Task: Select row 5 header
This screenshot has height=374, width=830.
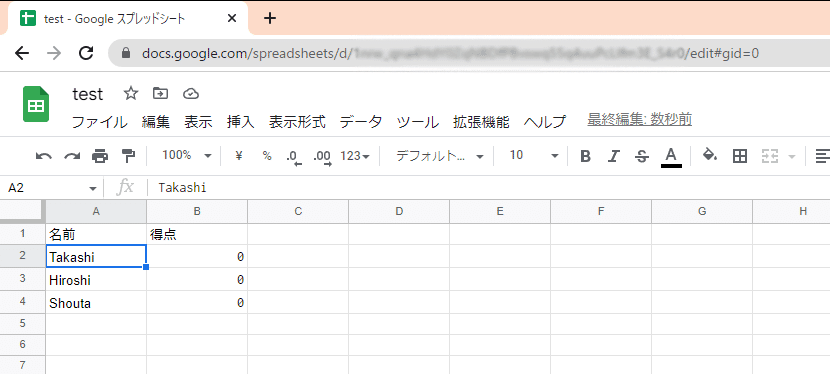Action: (x=22, y=323)
